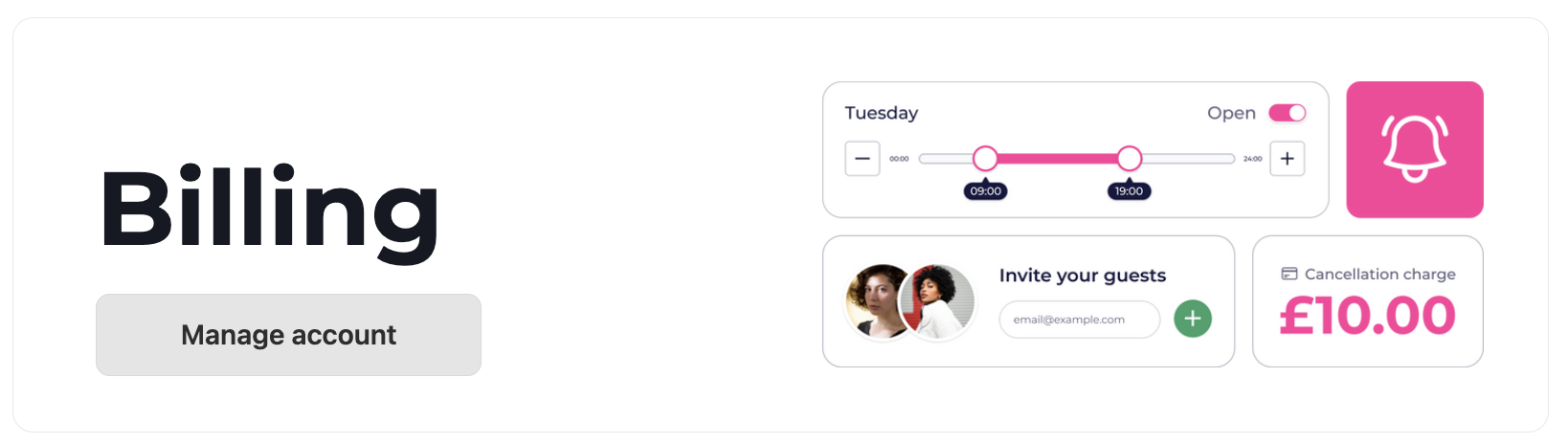Click the £10.00 cancellation charge amount

tap(1368, 316)
